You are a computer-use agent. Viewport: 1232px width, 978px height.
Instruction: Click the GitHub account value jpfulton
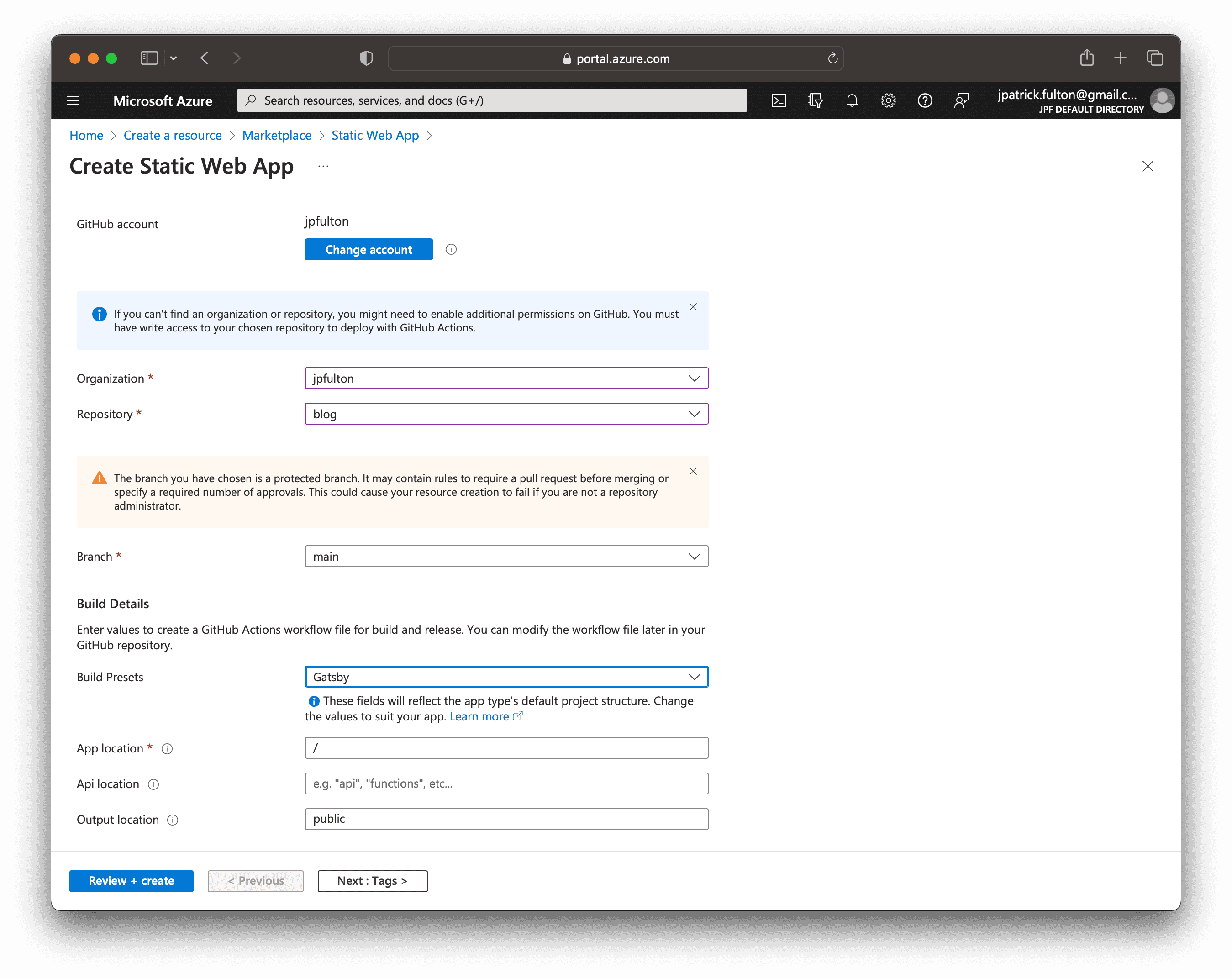[326, 221]
